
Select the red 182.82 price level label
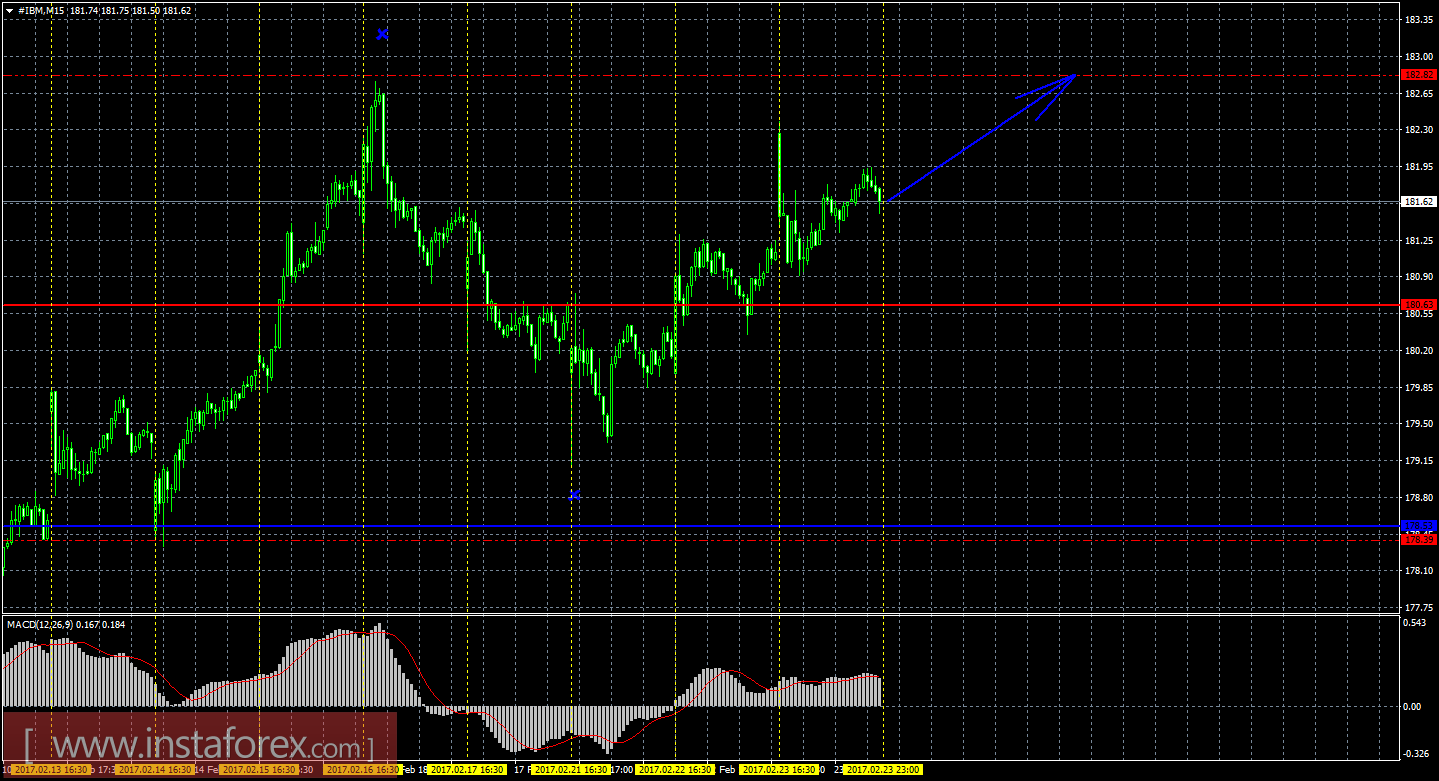click(1420, 75)
